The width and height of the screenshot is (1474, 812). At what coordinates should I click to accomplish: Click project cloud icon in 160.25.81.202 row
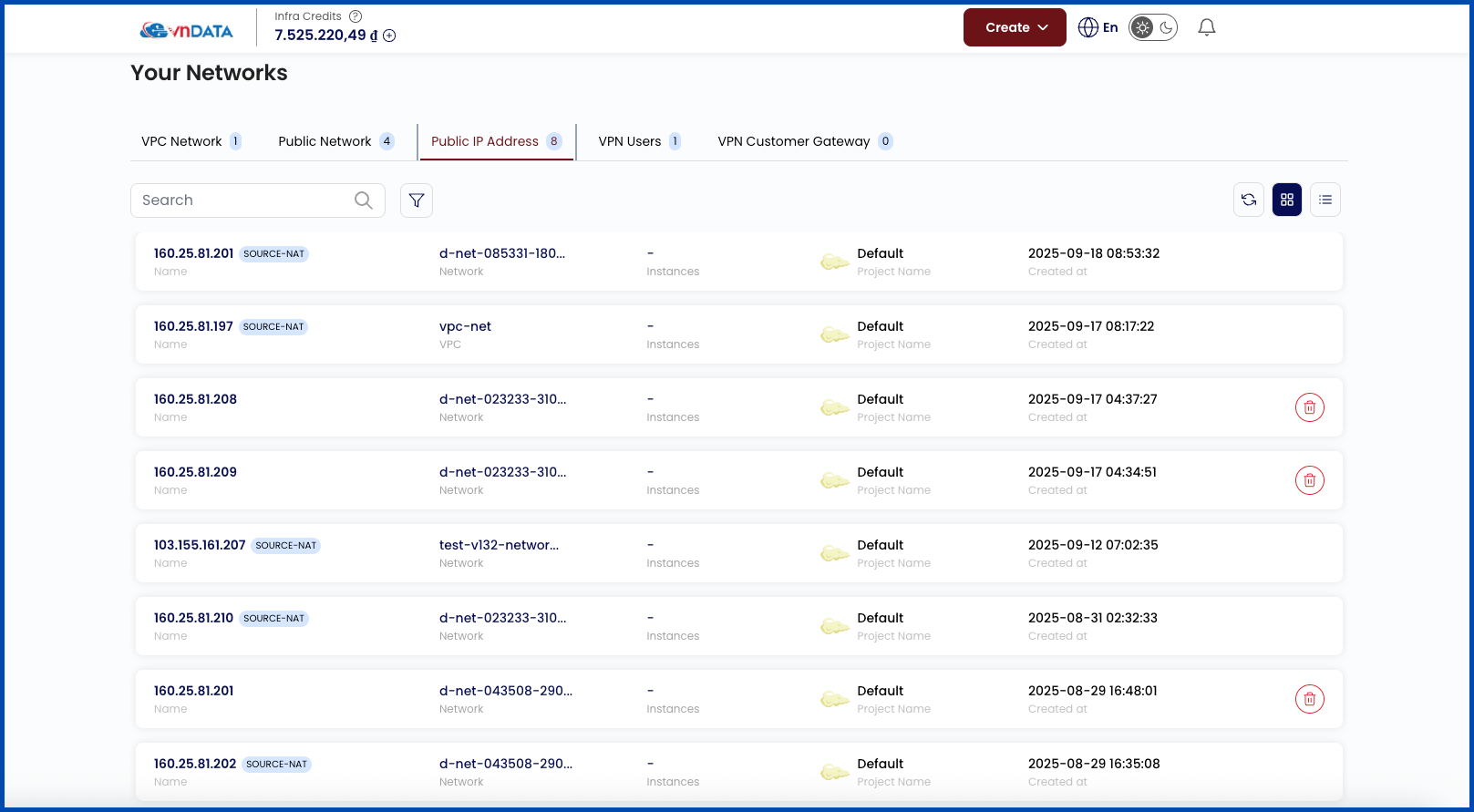pos(835,772)
